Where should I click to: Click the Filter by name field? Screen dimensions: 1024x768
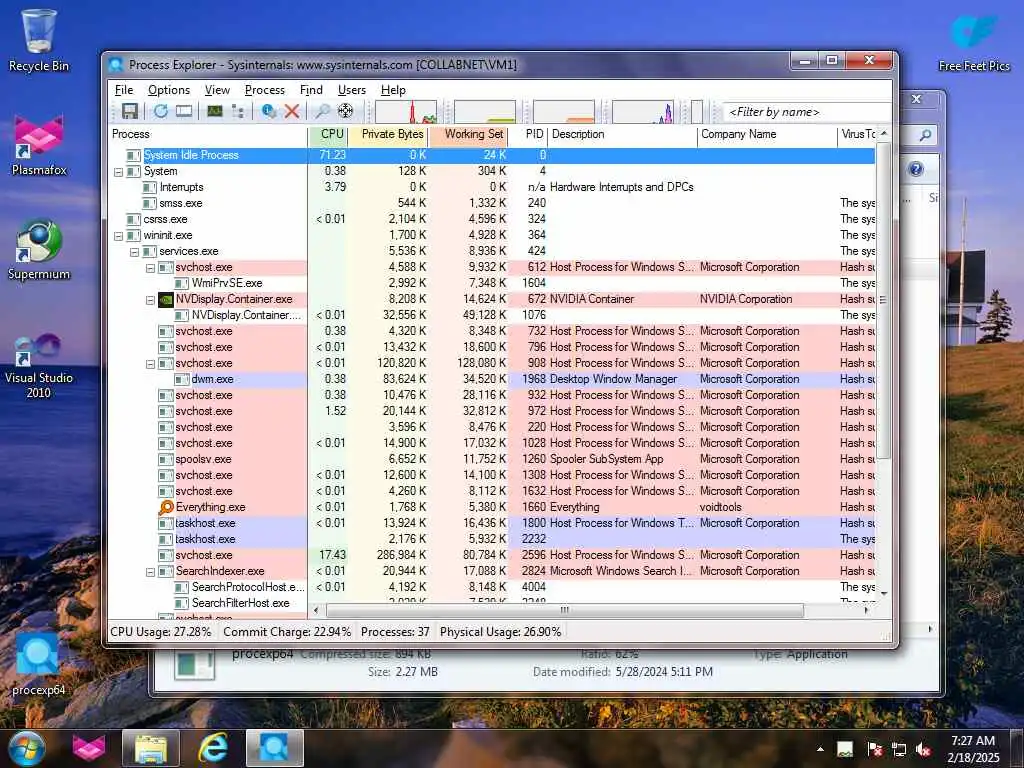pyautogui.click(x=807, y=112)
